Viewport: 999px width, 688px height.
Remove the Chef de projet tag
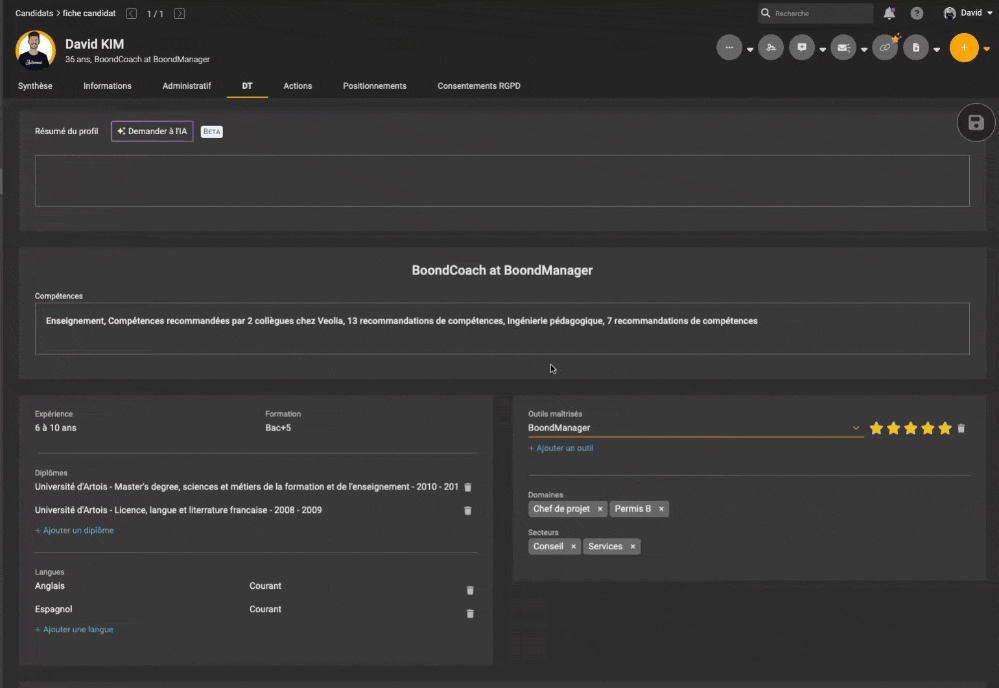[x=600, y=509]
